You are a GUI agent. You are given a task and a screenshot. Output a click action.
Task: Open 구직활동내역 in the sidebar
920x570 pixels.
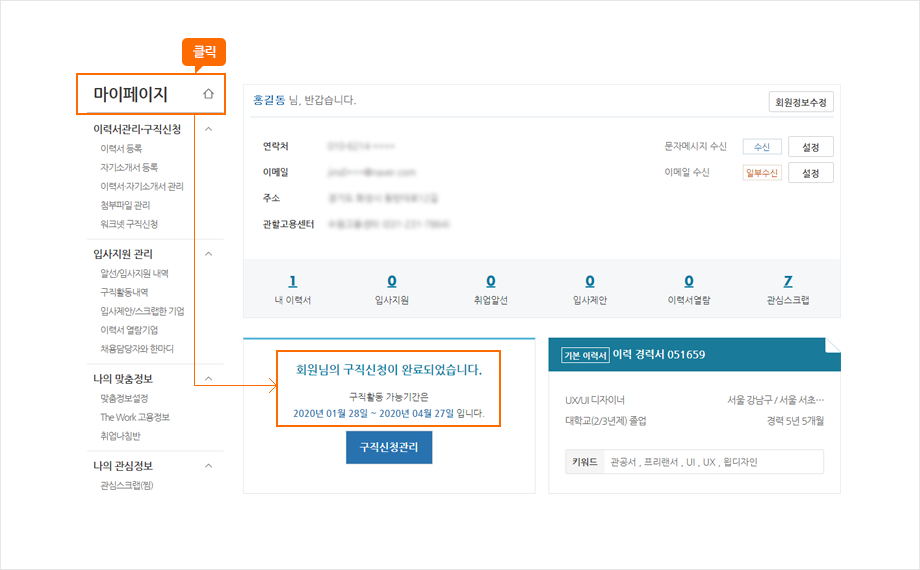124,292
